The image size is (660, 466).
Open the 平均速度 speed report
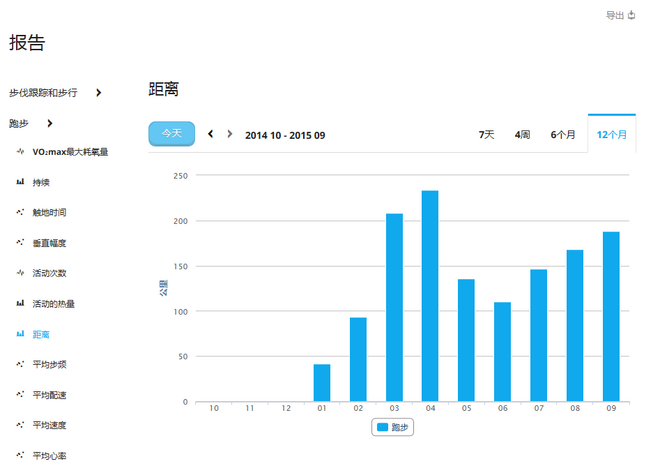[49, 425]
